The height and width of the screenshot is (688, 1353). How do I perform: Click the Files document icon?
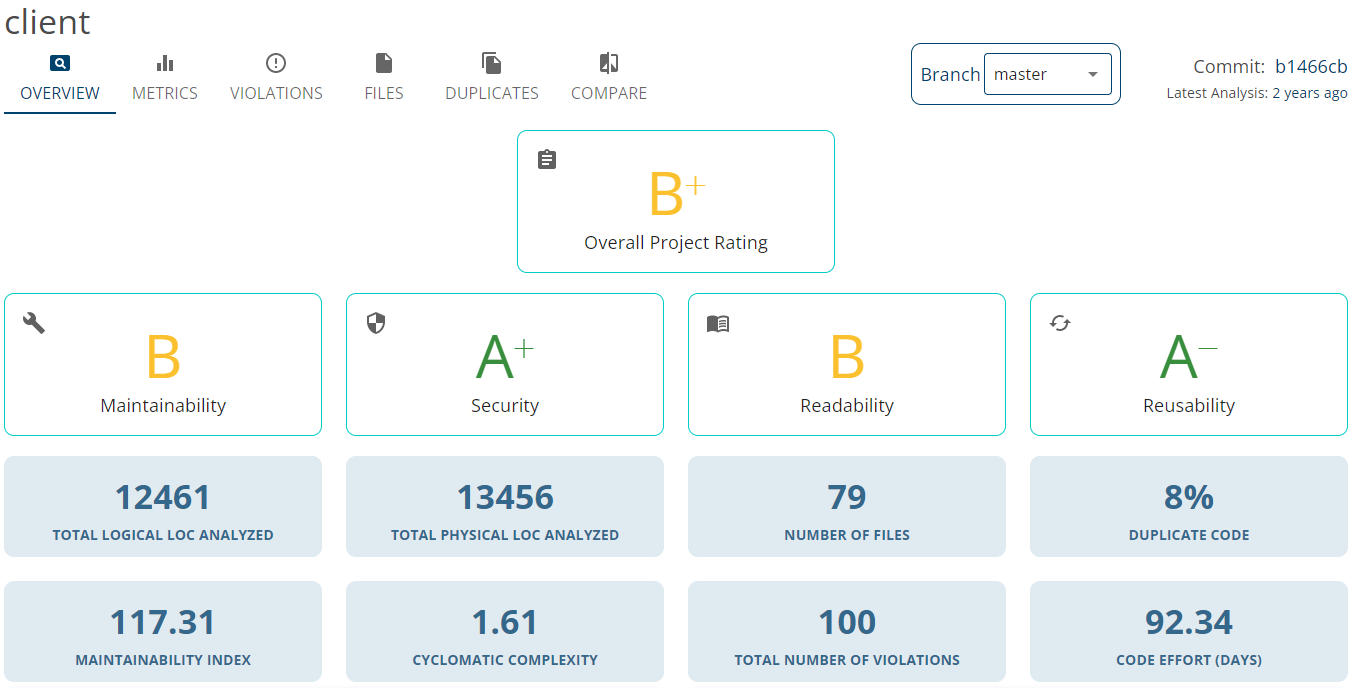pyautogui.click(x=384, y=63)
